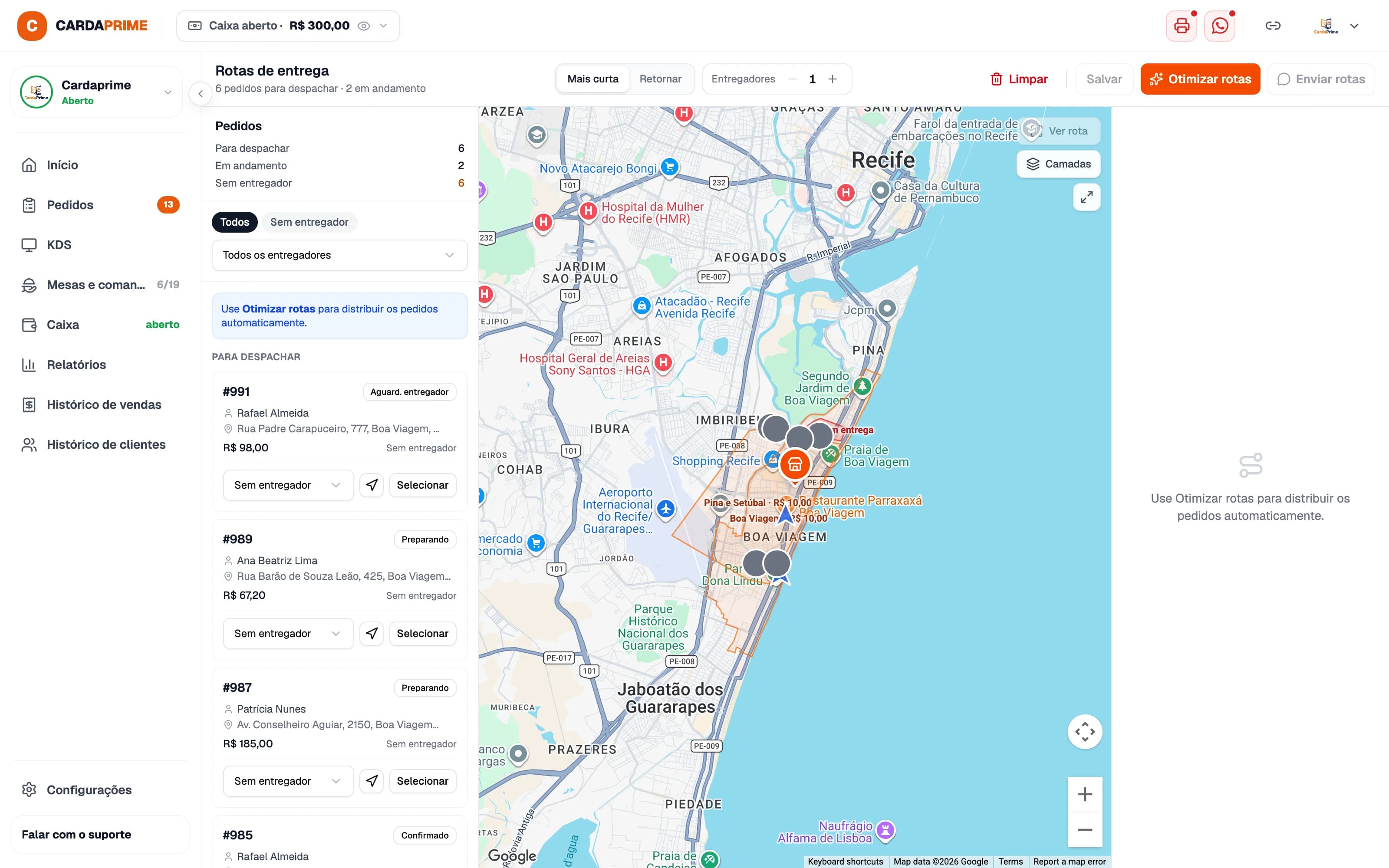Image resolution: width=1389 pixels, height=868 pixels.
Task: Toggle fullscreen map view icon
Action: [1086, 197]
